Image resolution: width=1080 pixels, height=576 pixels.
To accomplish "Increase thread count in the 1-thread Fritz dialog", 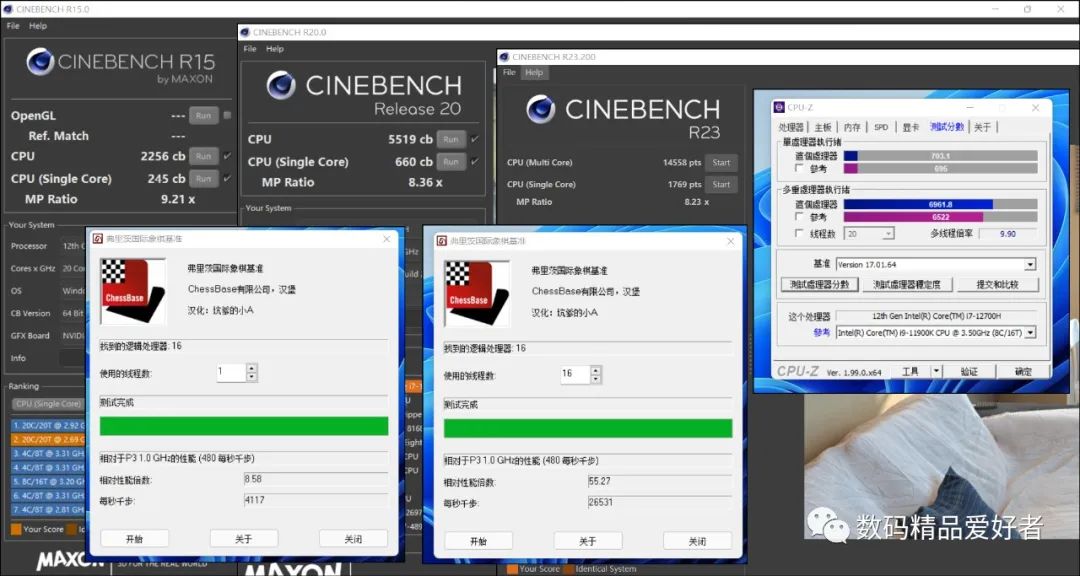I will tap(251, 369).
